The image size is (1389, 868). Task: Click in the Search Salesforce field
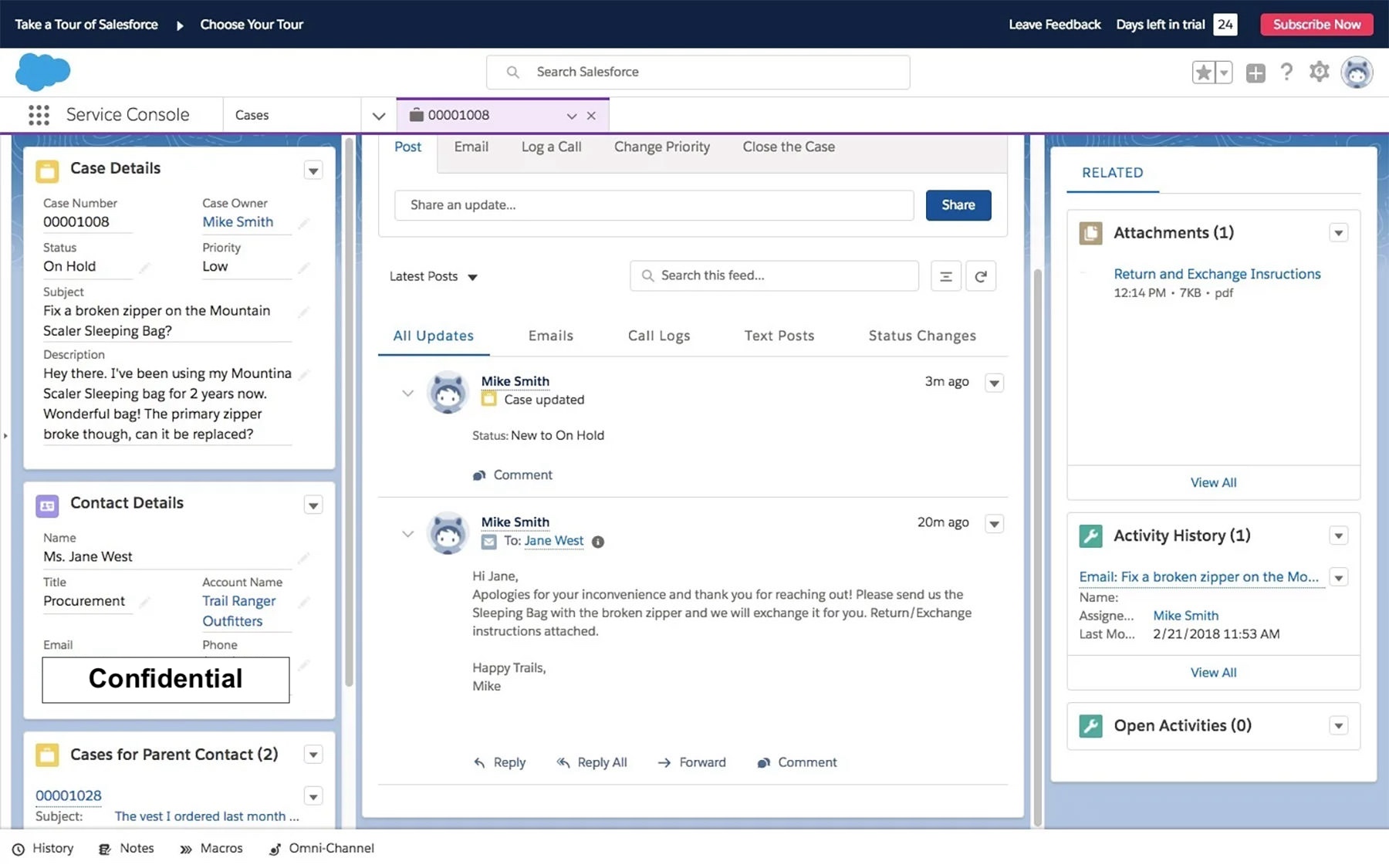[x=698, y=73]
